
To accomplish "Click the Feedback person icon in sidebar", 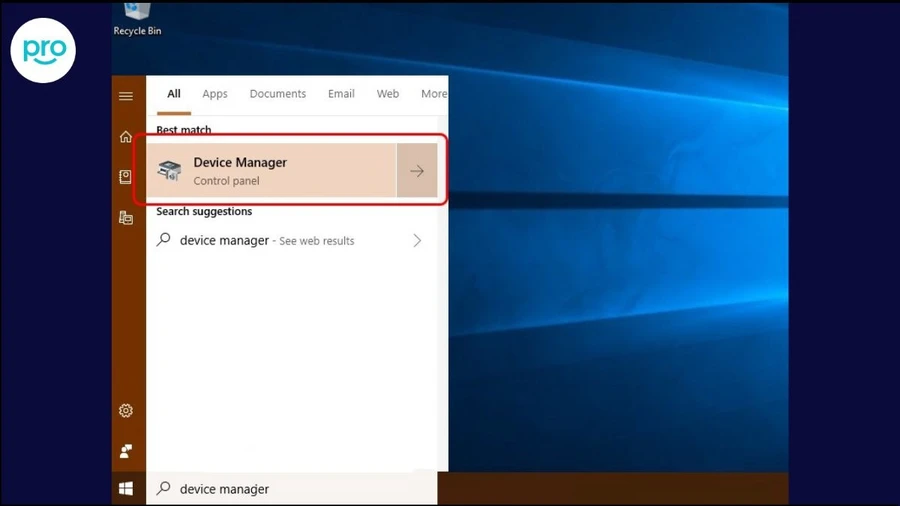I will [126, 451].
